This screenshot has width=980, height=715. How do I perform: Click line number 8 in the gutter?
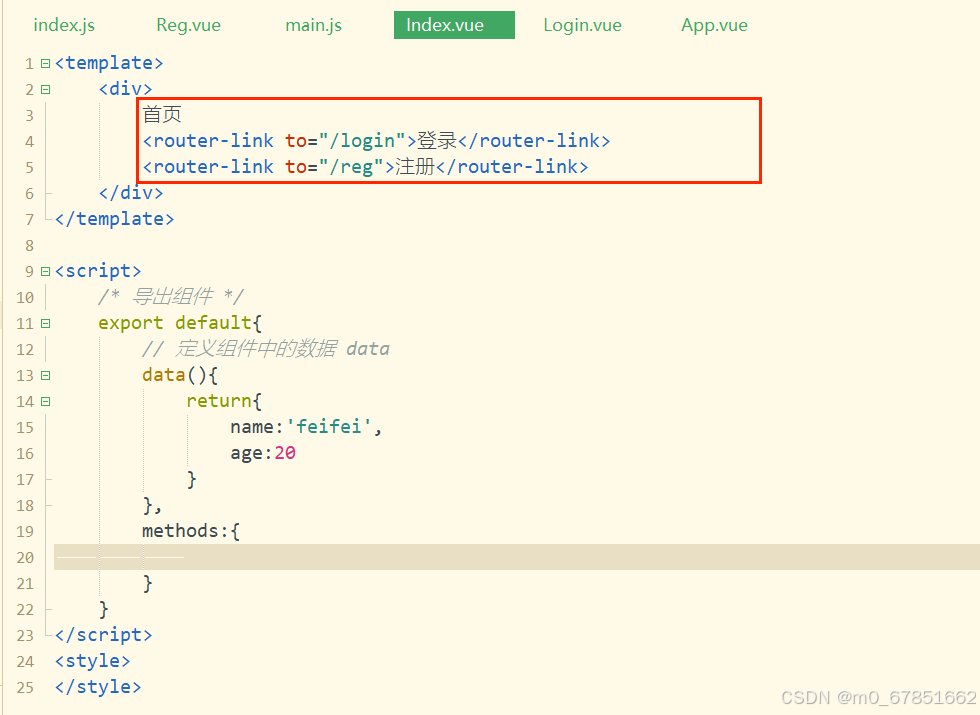click(x=29, y=246)
